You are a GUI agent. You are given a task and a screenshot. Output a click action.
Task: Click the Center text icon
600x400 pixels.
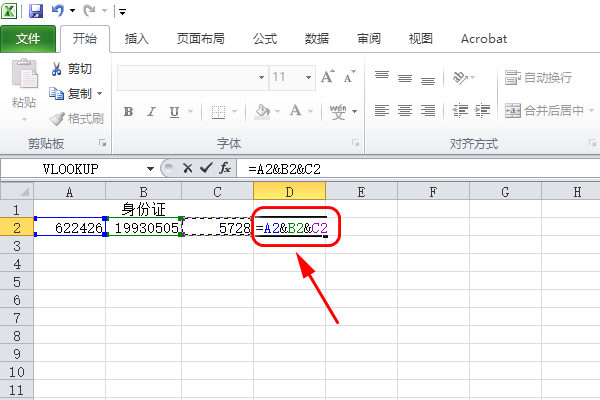[x=404, y=111]
